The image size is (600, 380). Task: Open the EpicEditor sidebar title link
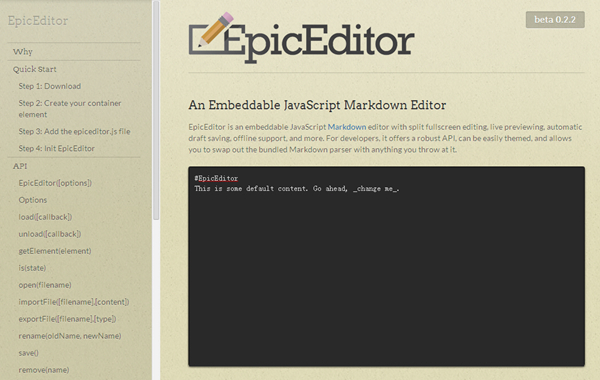[x=38, y=21]
